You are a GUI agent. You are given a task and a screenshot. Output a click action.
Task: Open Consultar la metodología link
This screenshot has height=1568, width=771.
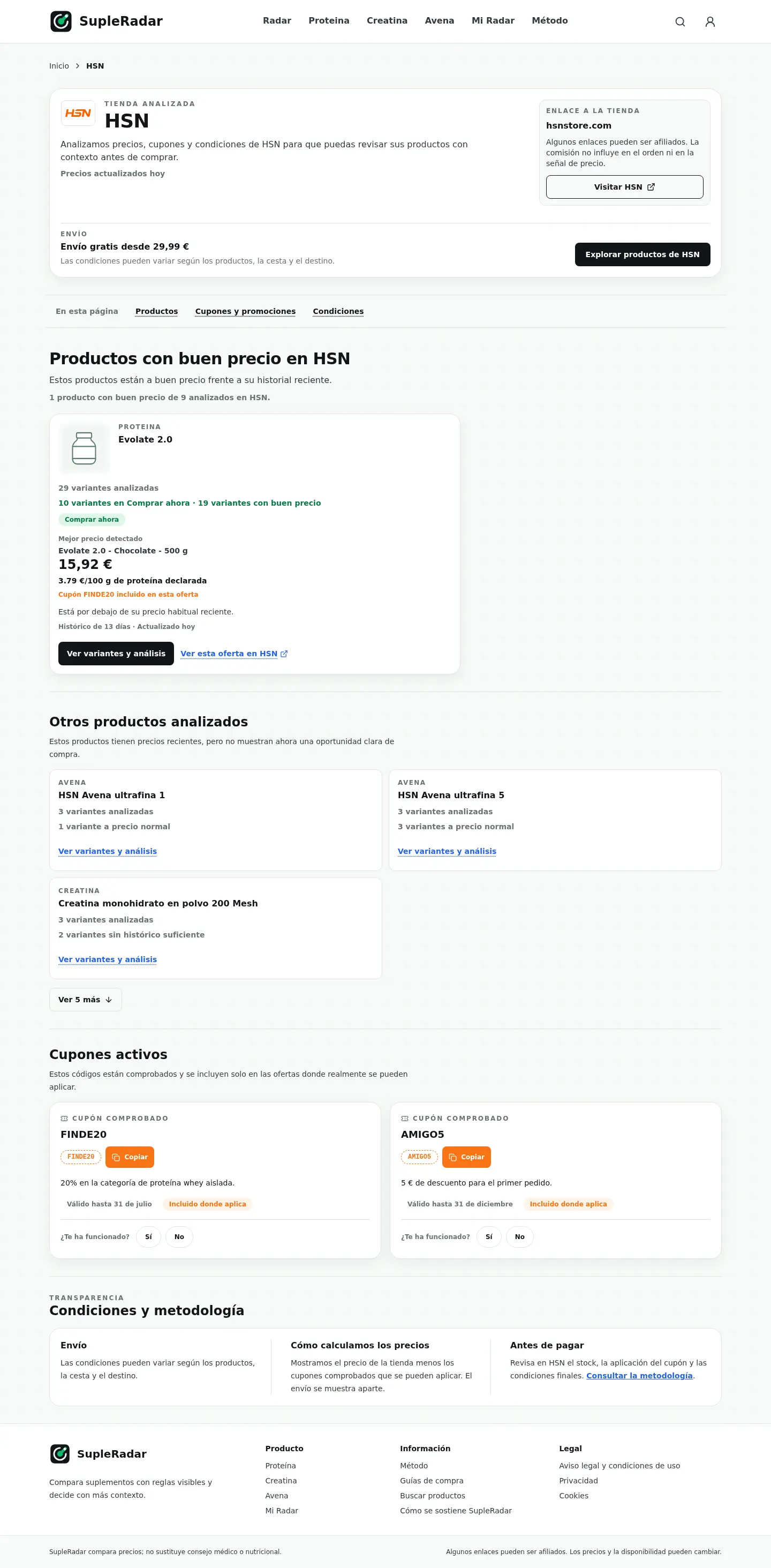[640, 1376]
